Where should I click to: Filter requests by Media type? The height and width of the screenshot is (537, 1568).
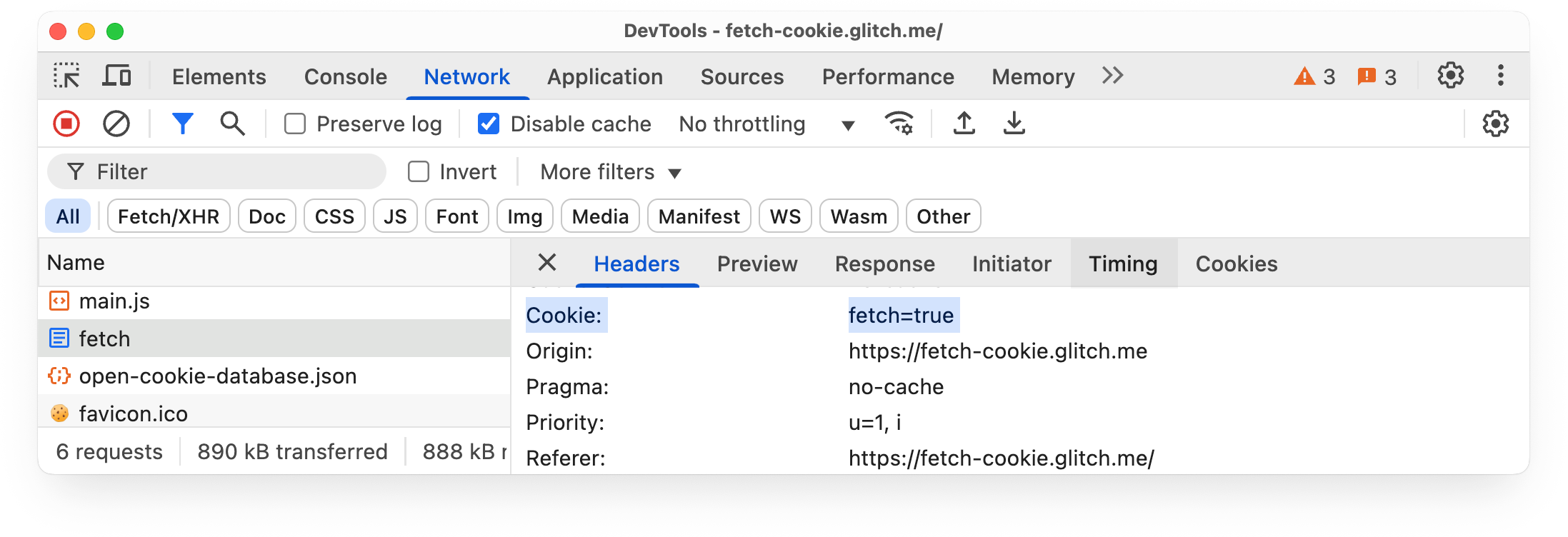point(600,216)
